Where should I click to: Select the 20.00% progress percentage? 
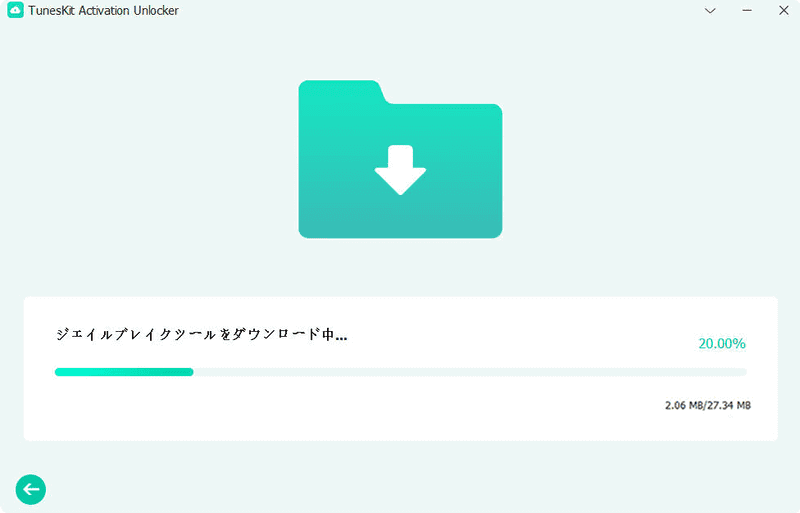coord(722,344)
